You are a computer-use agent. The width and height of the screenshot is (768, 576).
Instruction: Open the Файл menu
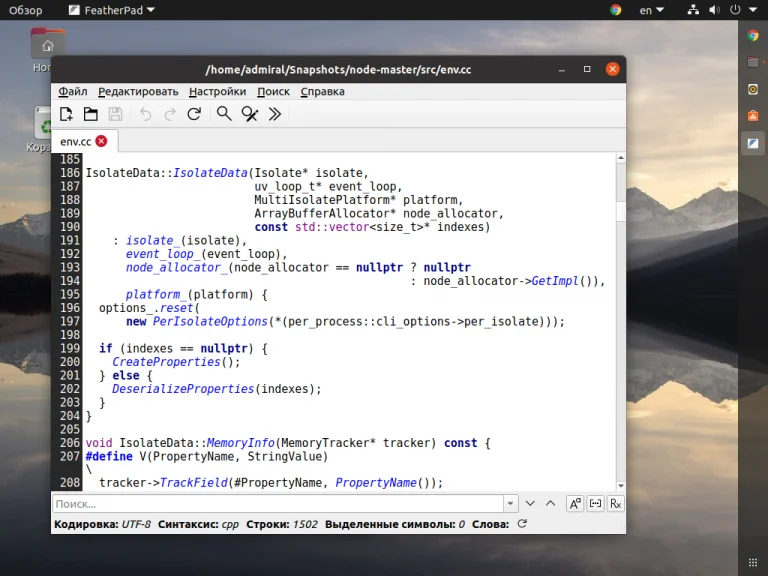pyautogui.click(x=72, y=91)
